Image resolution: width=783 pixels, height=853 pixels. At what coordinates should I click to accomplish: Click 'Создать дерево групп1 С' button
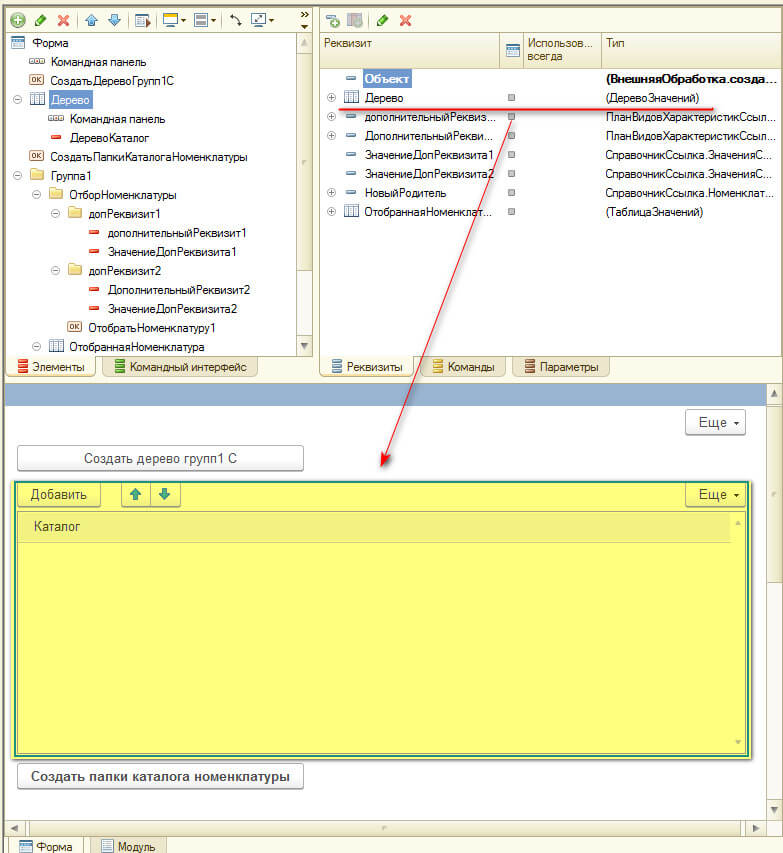pos(160,458)
